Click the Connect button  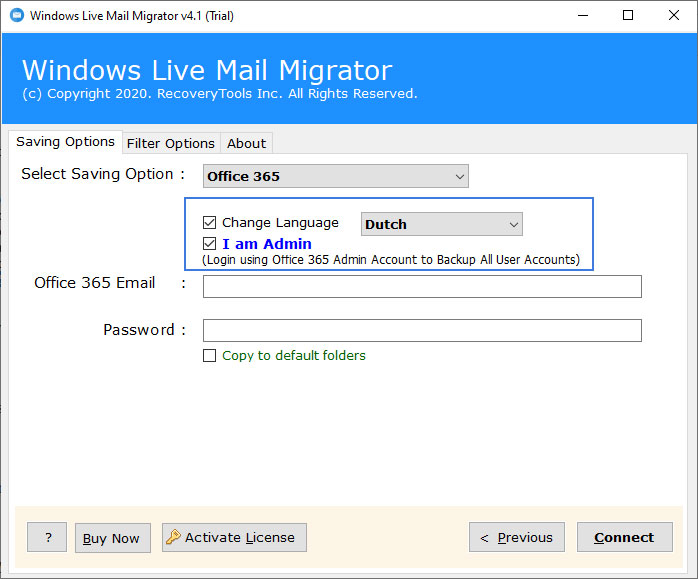coord(625,537)
